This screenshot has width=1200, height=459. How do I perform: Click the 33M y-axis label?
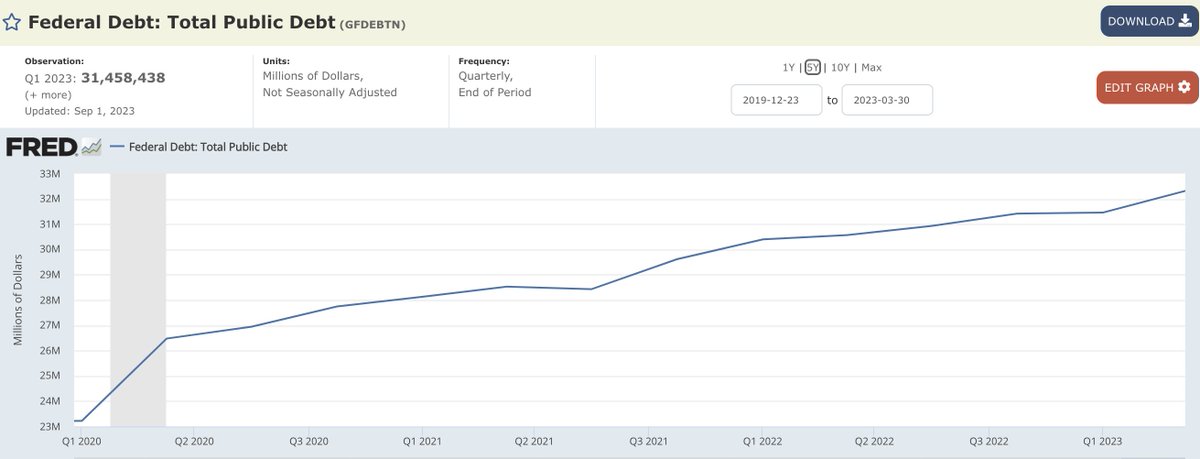click(x=52, y=174)
